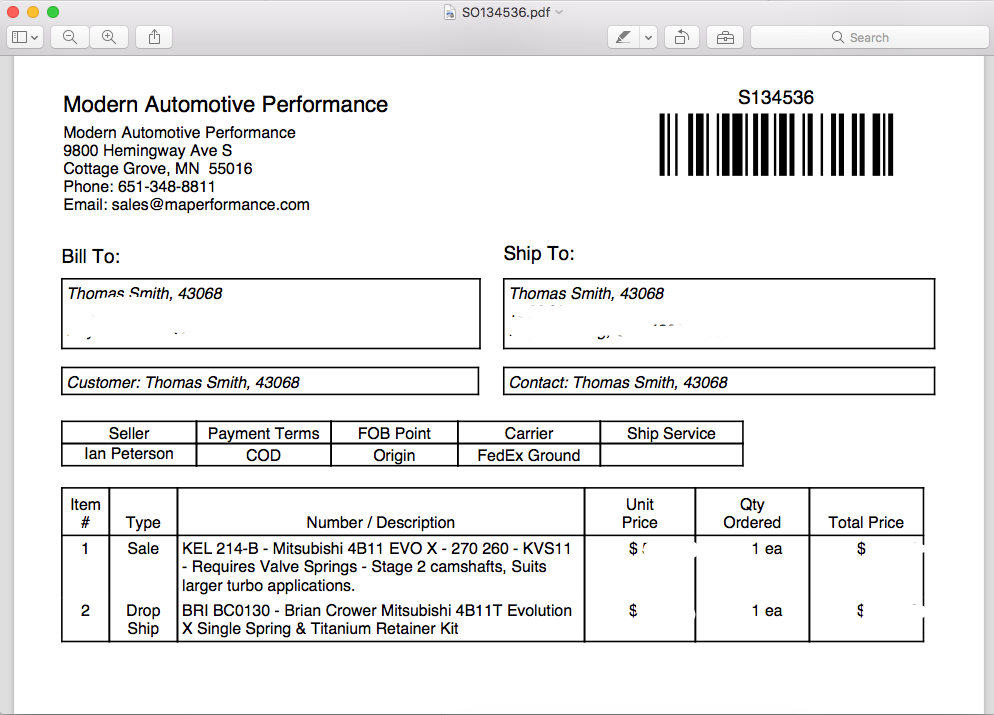This screenshot has width=994, height=715.
Task: Click the FedEx Ground carrier cell
Action: (528, 456)
